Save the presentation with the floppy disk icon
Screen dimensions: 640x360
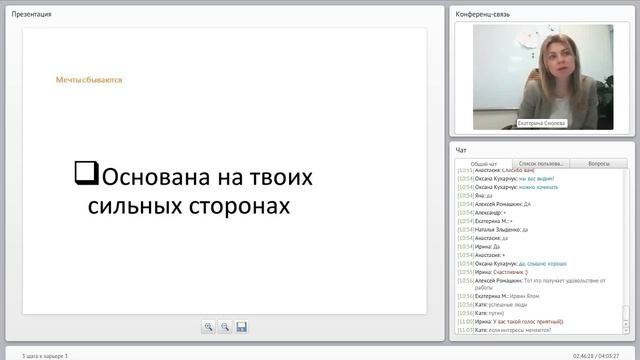[242, 327]
